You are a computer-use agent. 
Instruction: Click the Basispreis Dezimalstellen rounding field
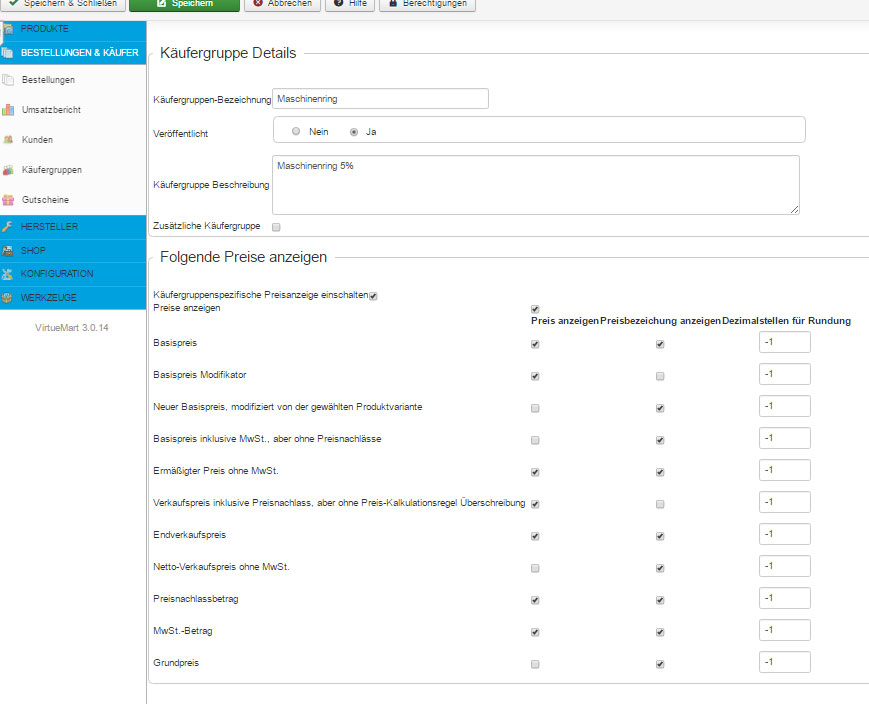784,343
